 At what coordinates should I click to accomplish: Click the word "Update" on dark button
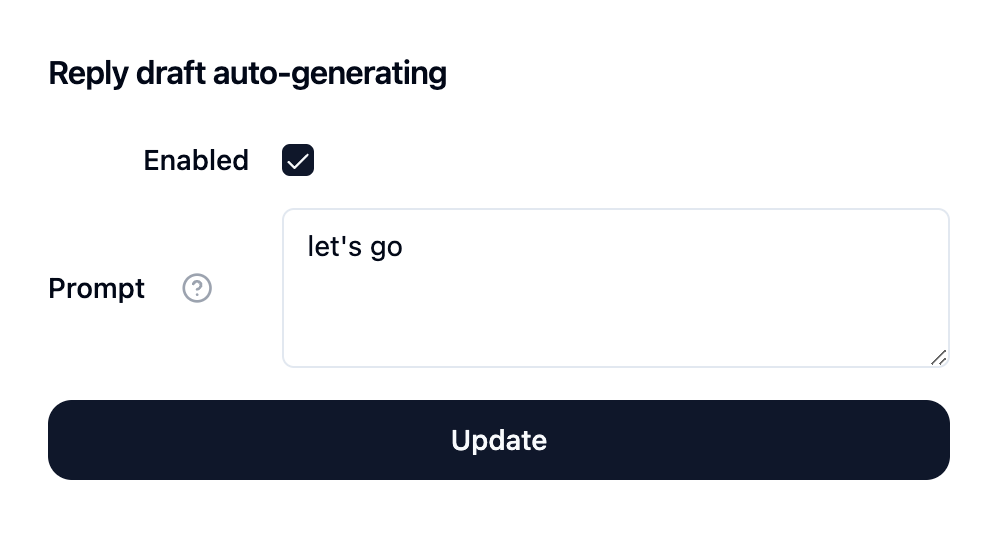point(499,440)
